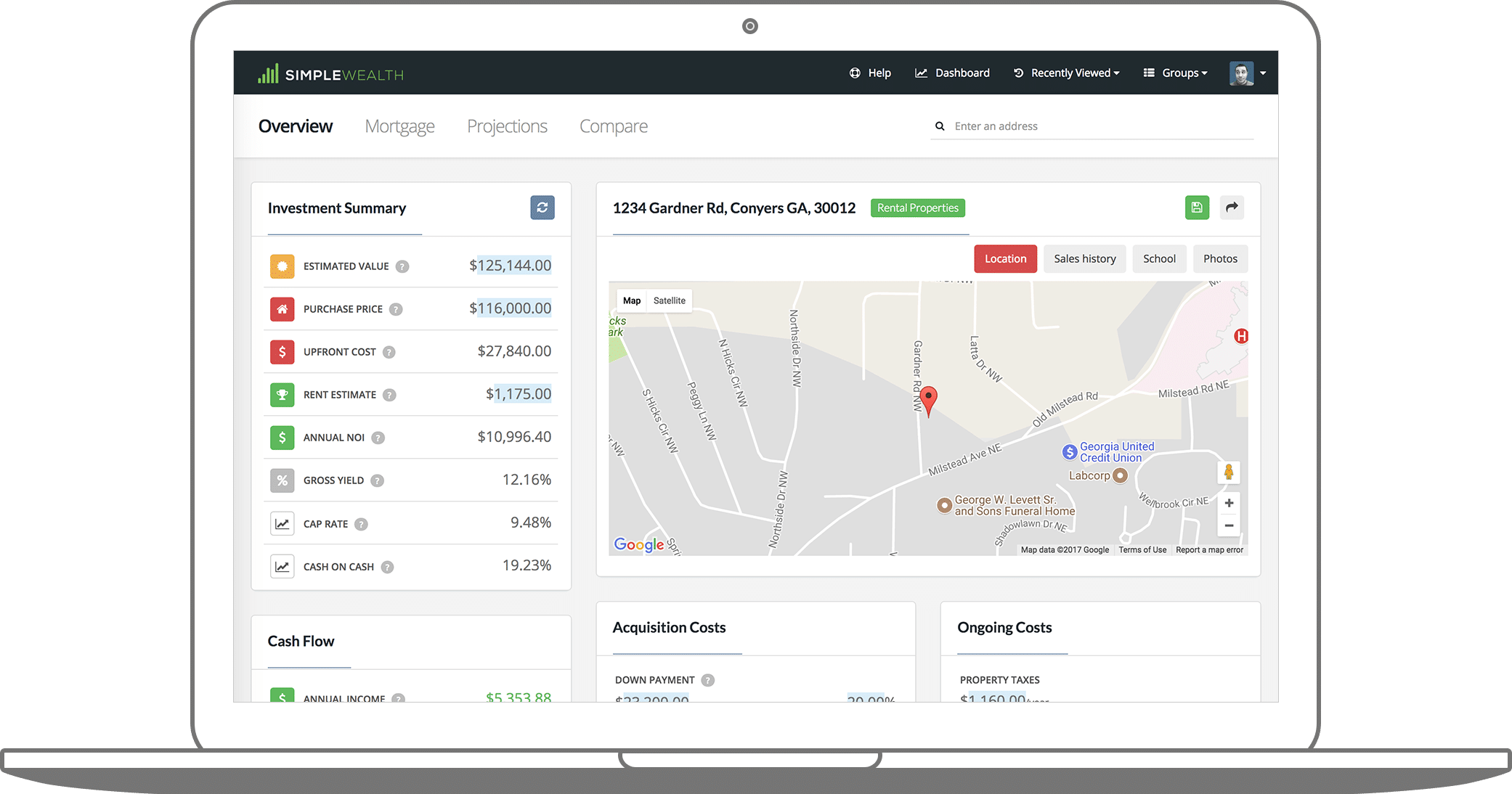The height and width of the screenshot is (794, 1512).
Task: Show help for Cash on Cash
Action: 388,567
